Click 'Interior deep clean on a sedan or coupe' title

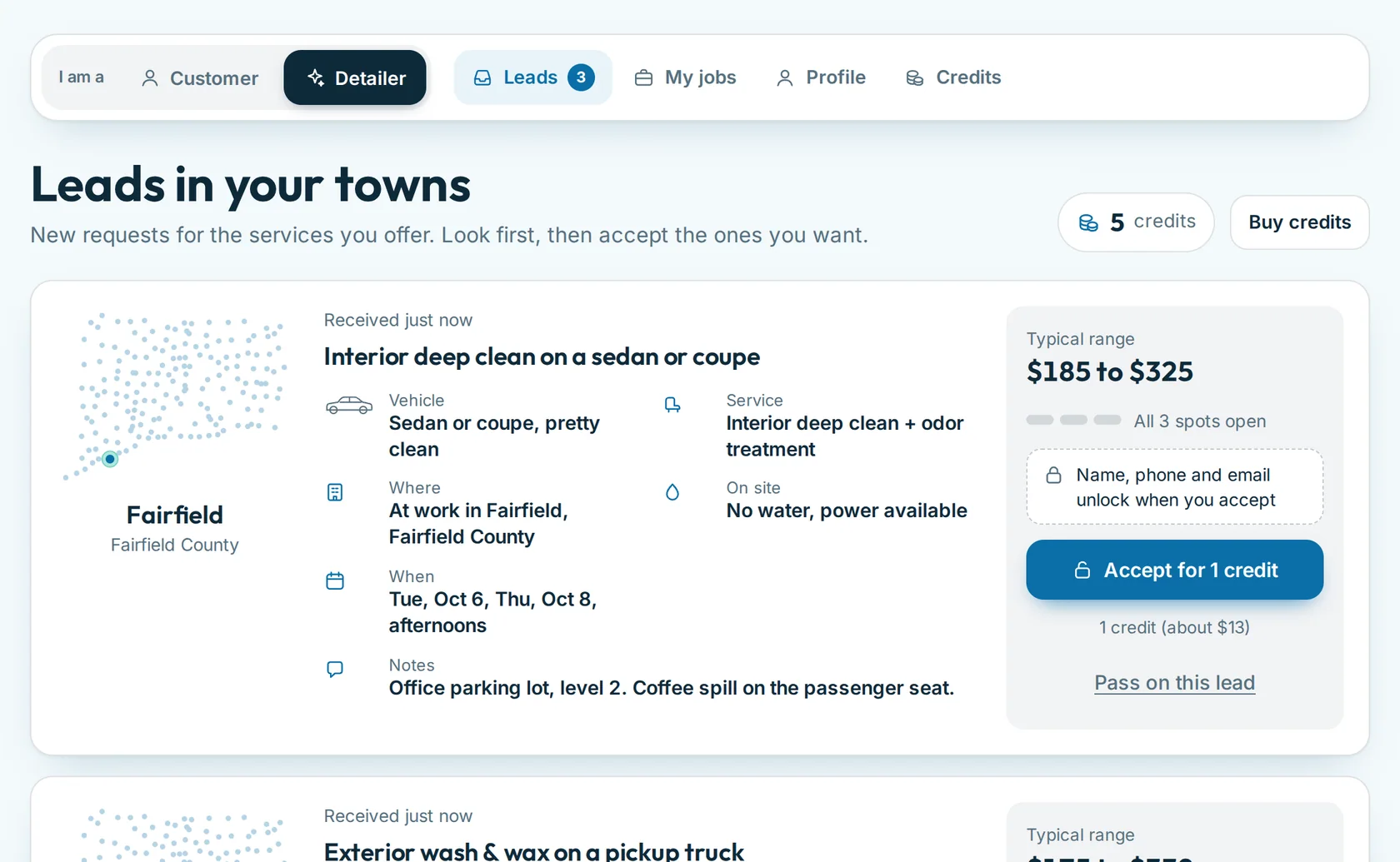pos(542,356)
